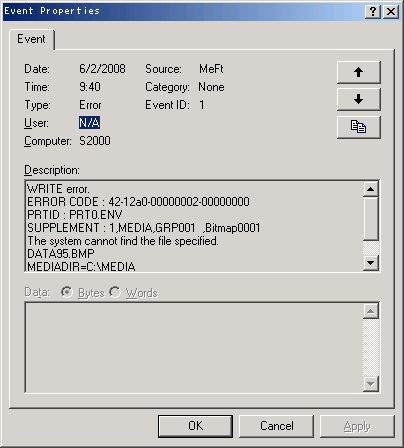Go to next event with down arrow
The image size is (404, 448).
358,99
